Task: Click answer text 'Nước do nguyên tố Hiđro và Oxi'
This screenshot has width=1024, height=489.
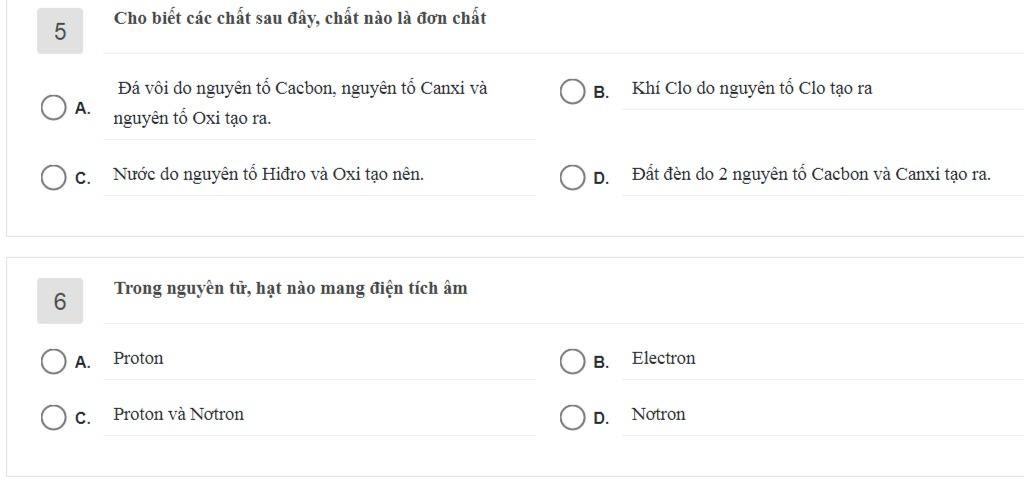Action: [268, 175]
